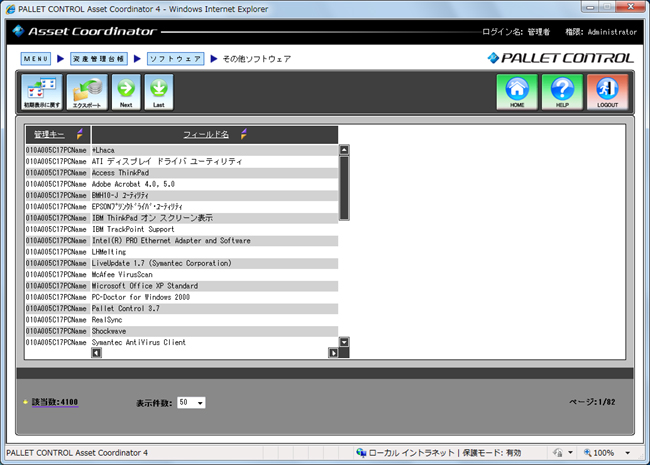Jump to the Last page icon
This screenshot has width=650, height=465.
point(159,92)
